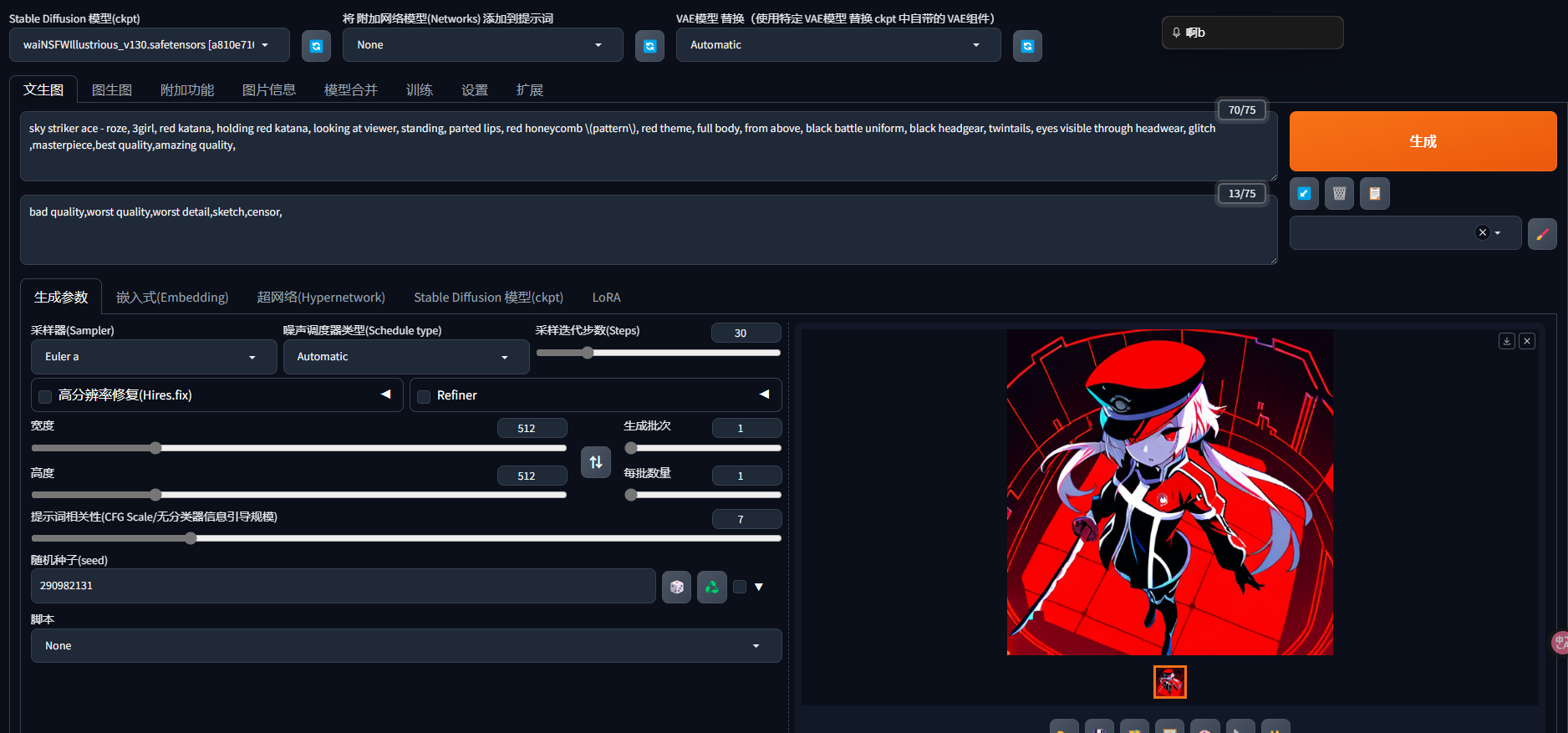The height and width of the screenshot is (733, 1568).
Task: Select the 嵌入式(Embedding) sub-tab
Action: point(172,298)
